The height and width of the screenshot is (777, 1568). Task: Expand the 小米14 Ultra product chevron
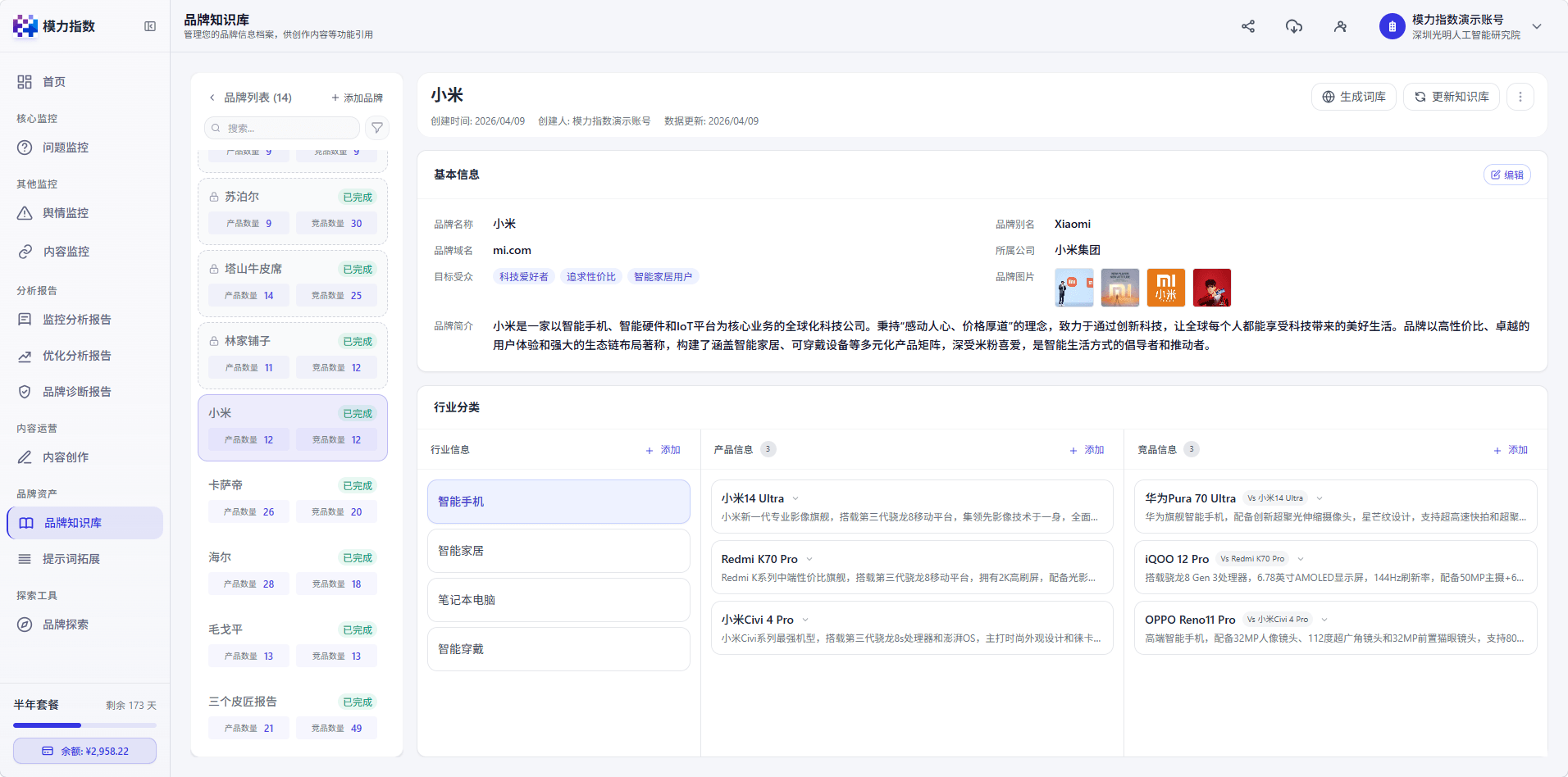click(795, 498)
